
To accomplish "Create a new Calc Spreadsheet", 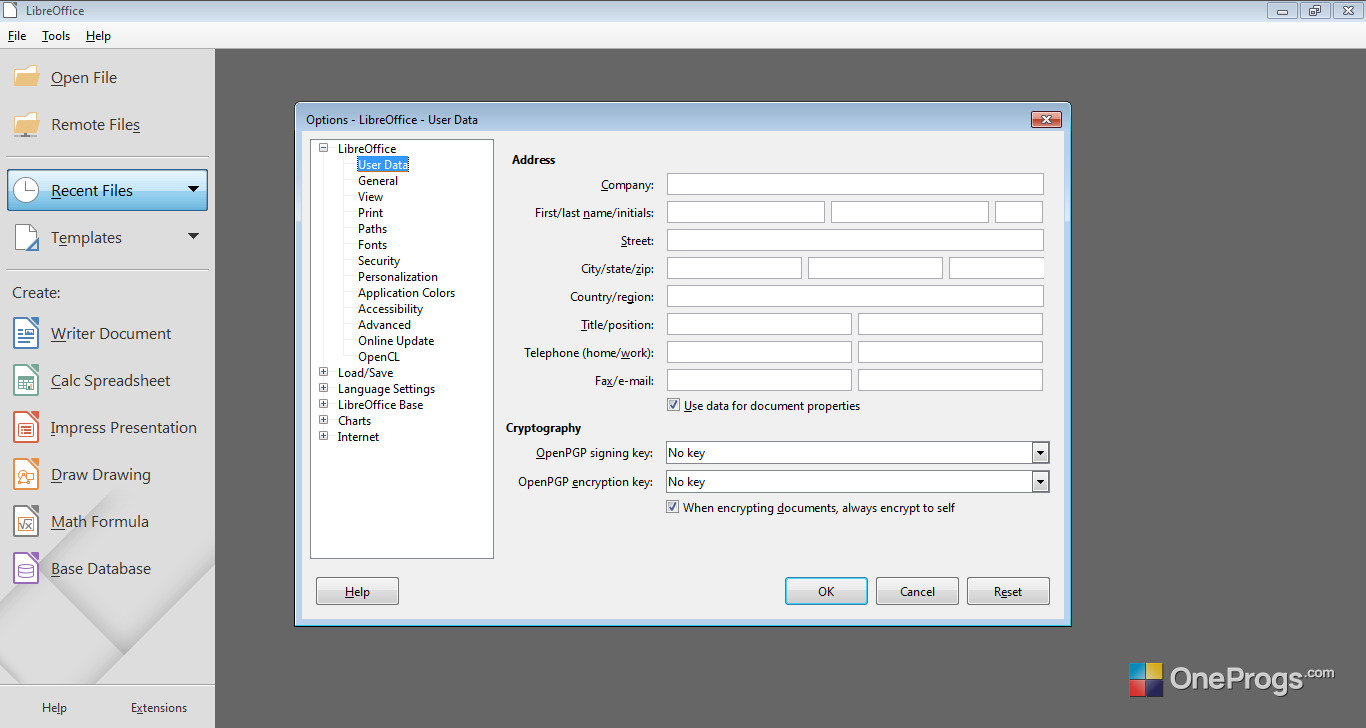I will click(91, 380).
